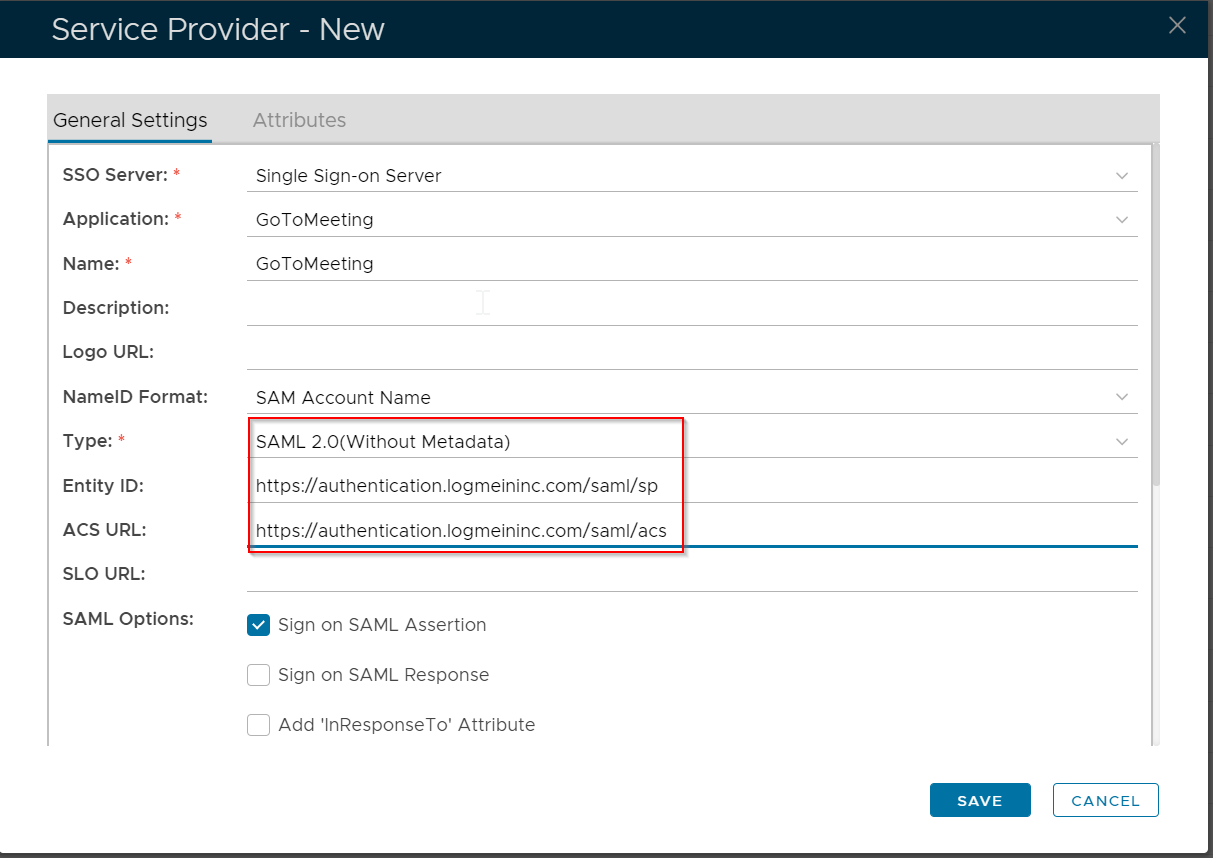Open the SSO Server dropdown

coord(690,176)
